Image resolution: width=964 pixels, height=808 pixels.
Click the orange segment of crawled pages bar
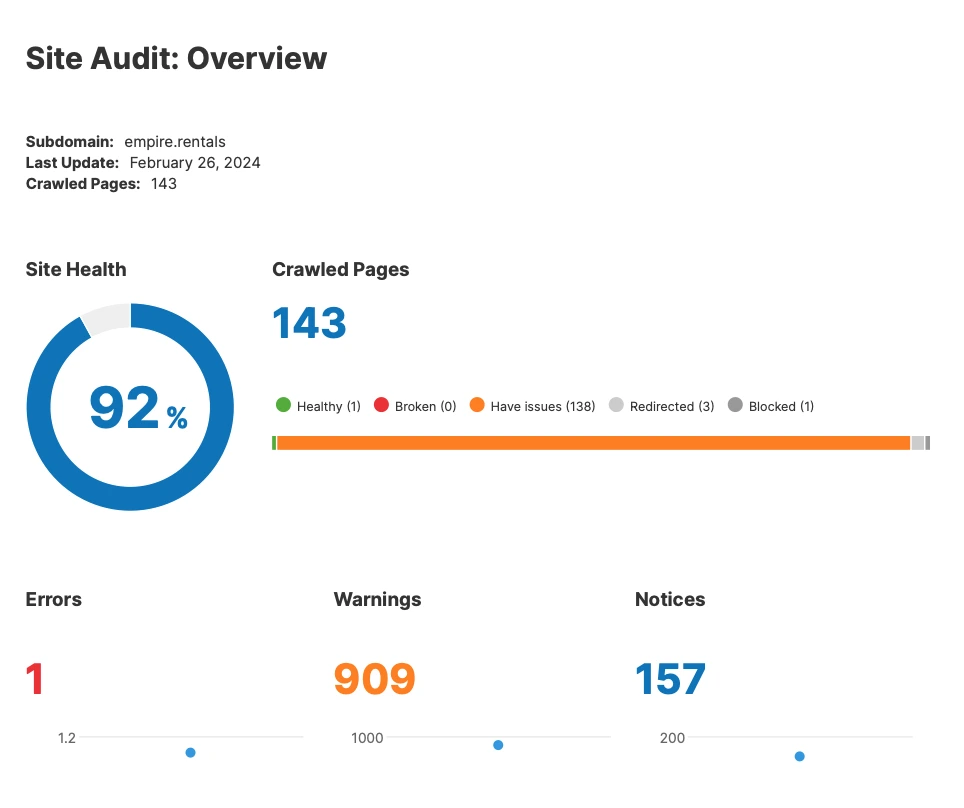coord(592,443)
